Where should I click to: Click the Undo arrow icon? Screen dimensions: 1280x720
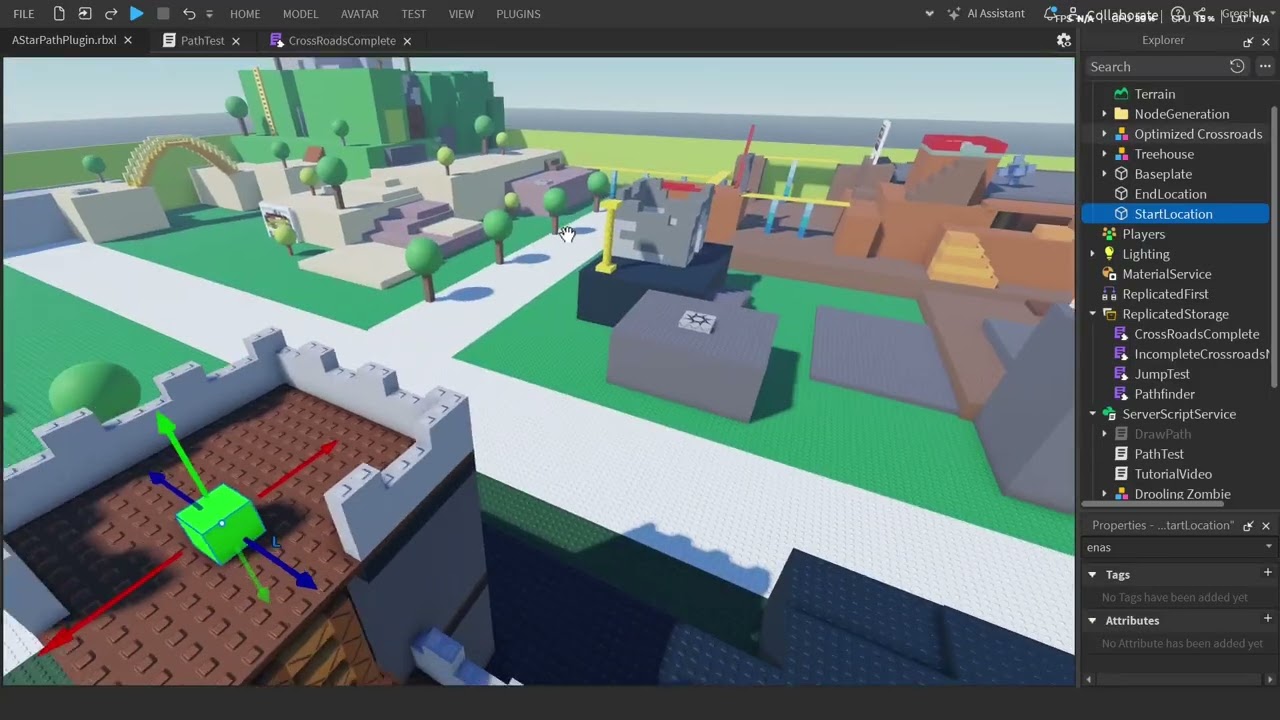coord(189,14)
